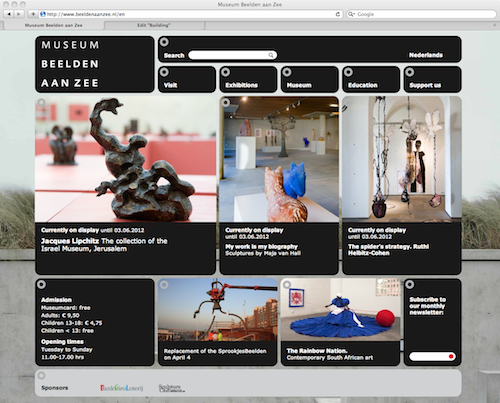Click the blue dress Rainbow Nation photo
Screen dimensions: 500x403
340,310
